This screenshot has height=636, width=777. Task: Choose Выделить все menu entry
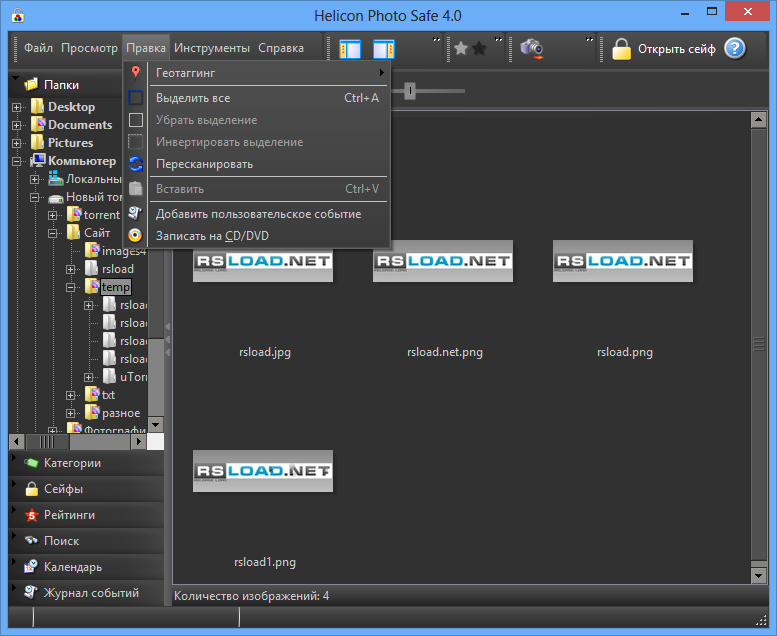269,98
